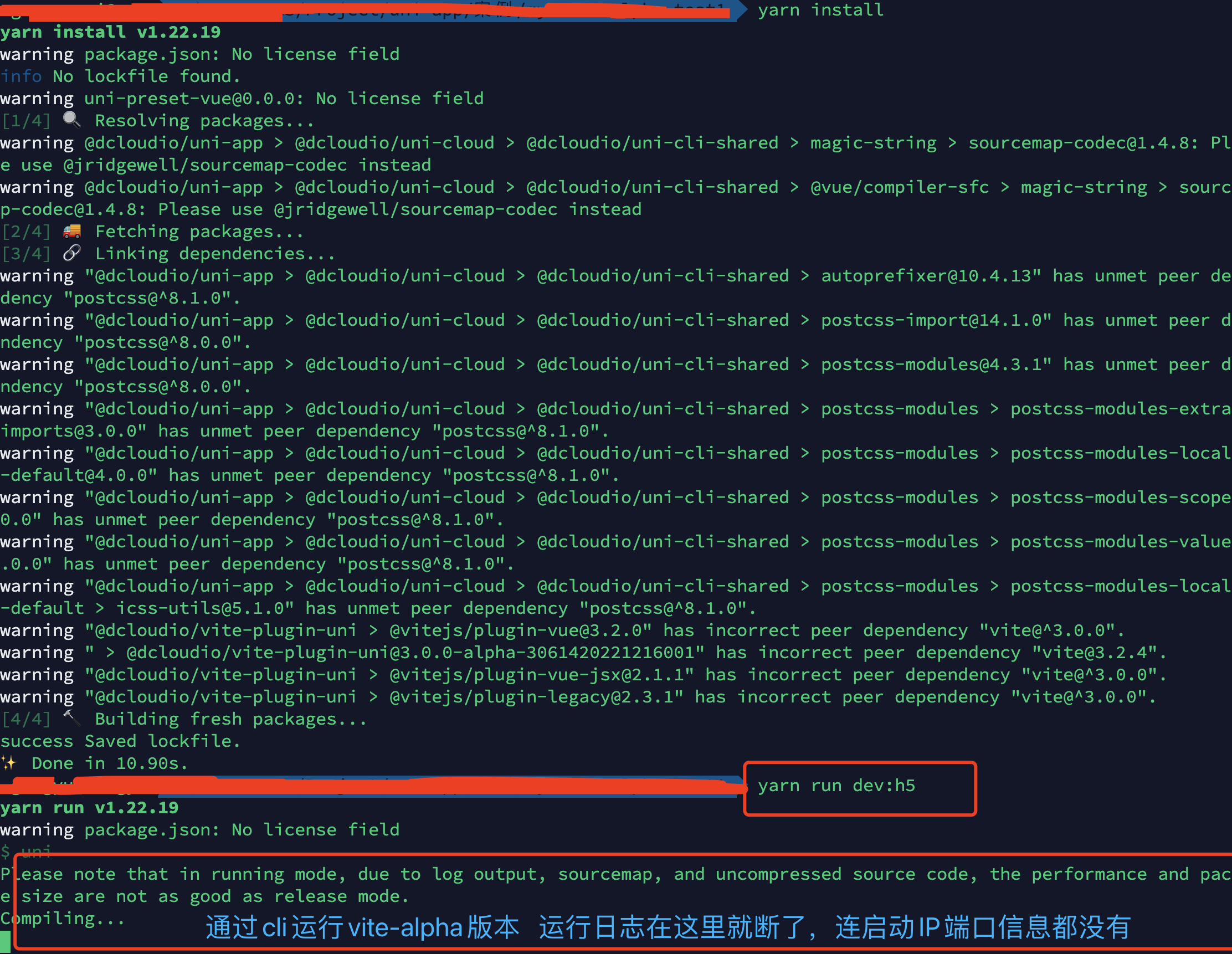This screenshot has width=1232, height=954.
Task: Click the 'postcss-modules@4.3.1' package name
Action: pyautogui.click(x=931, y=365)
